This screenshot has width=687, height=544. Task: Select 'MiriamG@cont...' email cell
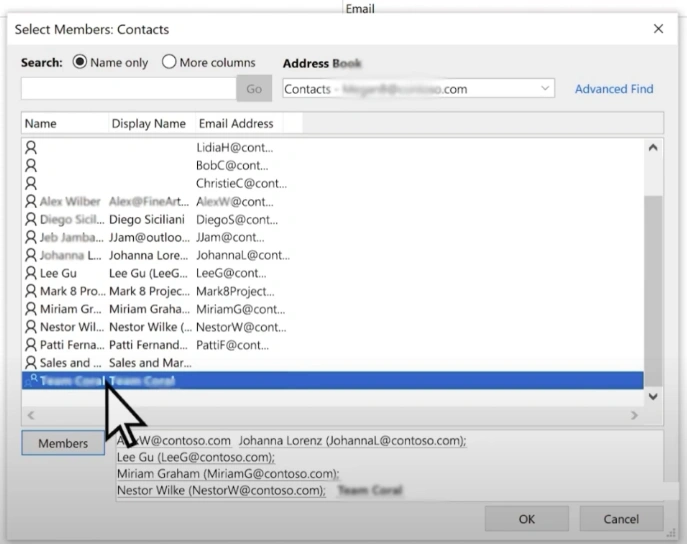click(x=241, y=309)
